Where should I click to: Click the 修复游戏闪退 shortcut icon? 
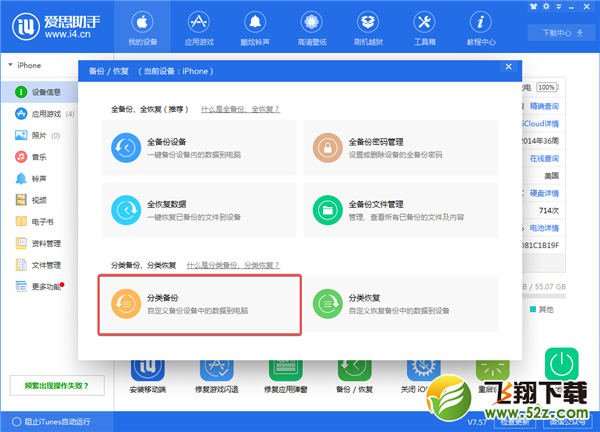217,369
